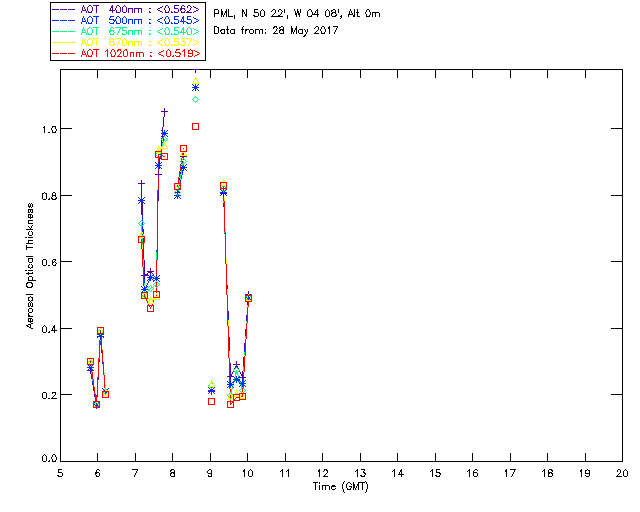Click the x-axis tick label 5
This screenshot has height=512, width=640.
pyautogui.click(x=60, y=473)
